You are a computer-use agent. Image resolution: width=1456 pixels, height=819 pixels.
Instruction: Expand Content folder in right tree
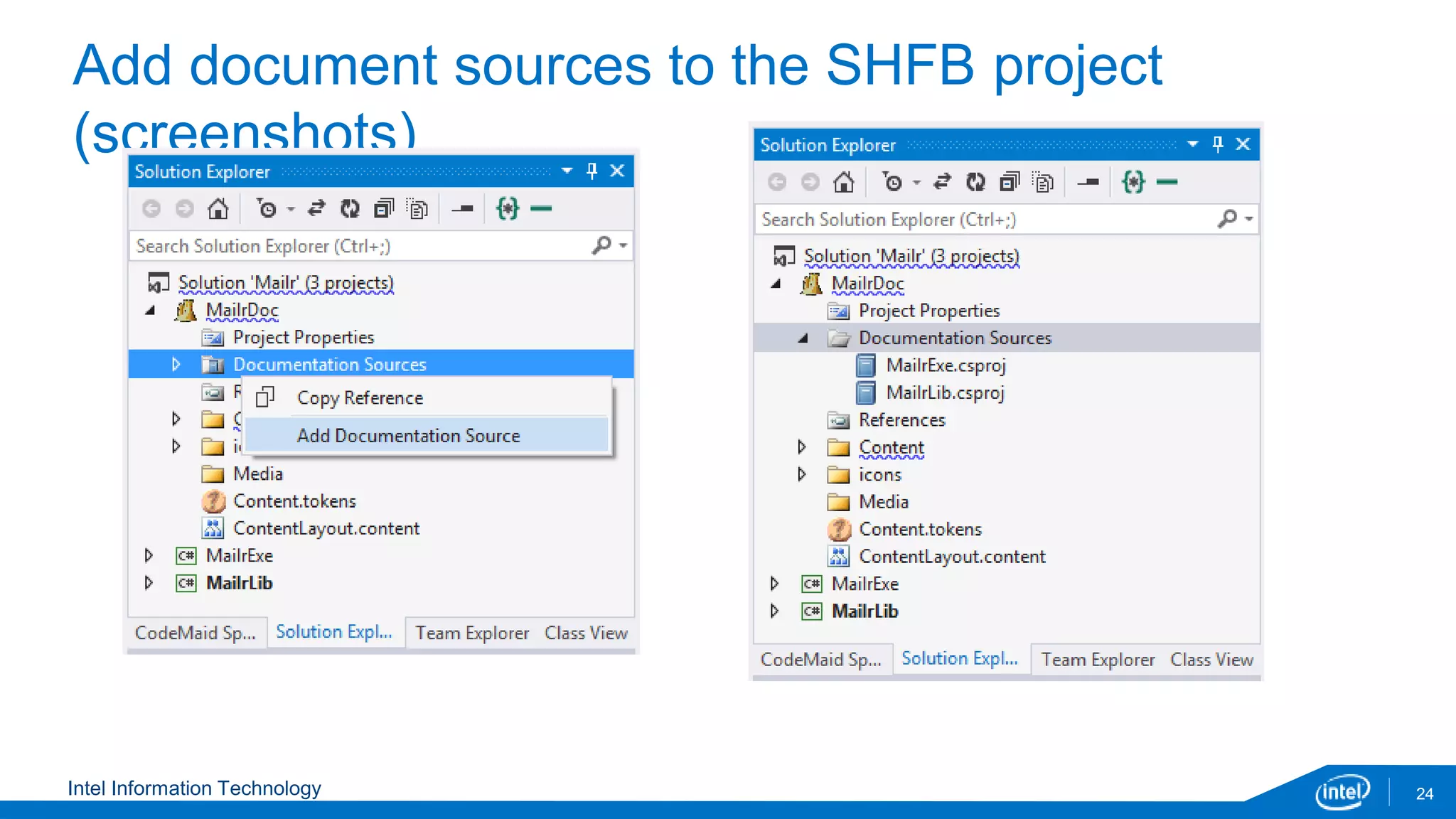(801, 446)
